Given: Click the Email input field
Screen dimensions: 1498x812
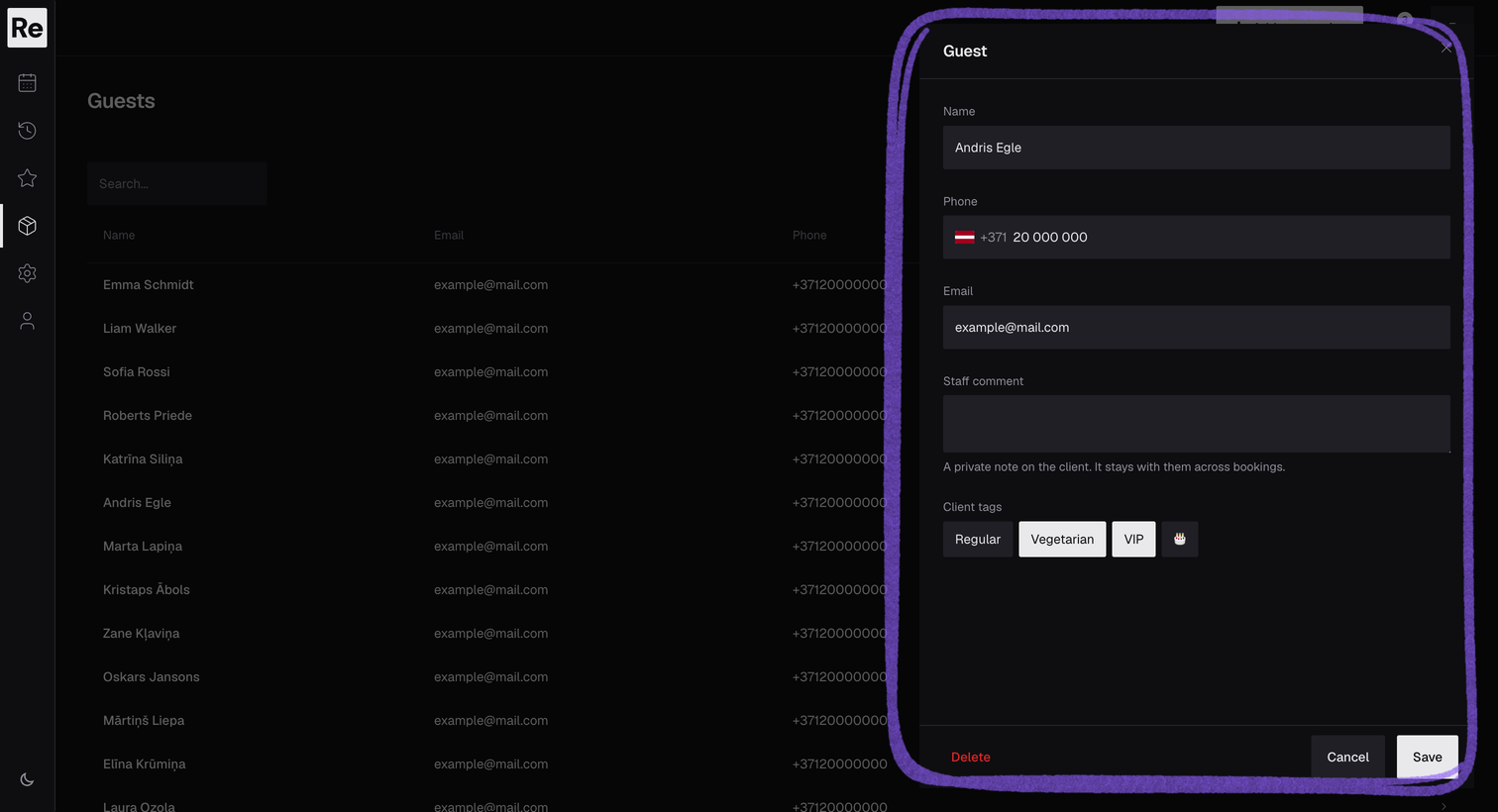Looking at the screenshot, I should pyautogui.click(x=1196, y=328).
